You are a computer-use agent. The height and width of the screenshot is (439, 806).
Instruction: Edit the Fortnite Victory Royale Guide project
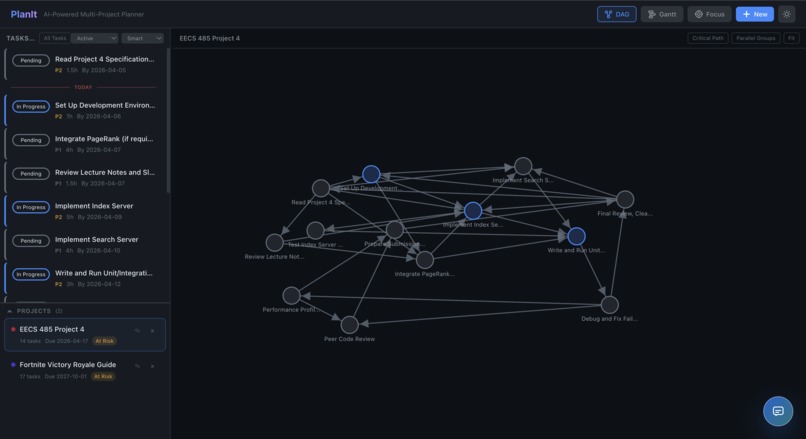pyautogui.click(x=137, y=366)
